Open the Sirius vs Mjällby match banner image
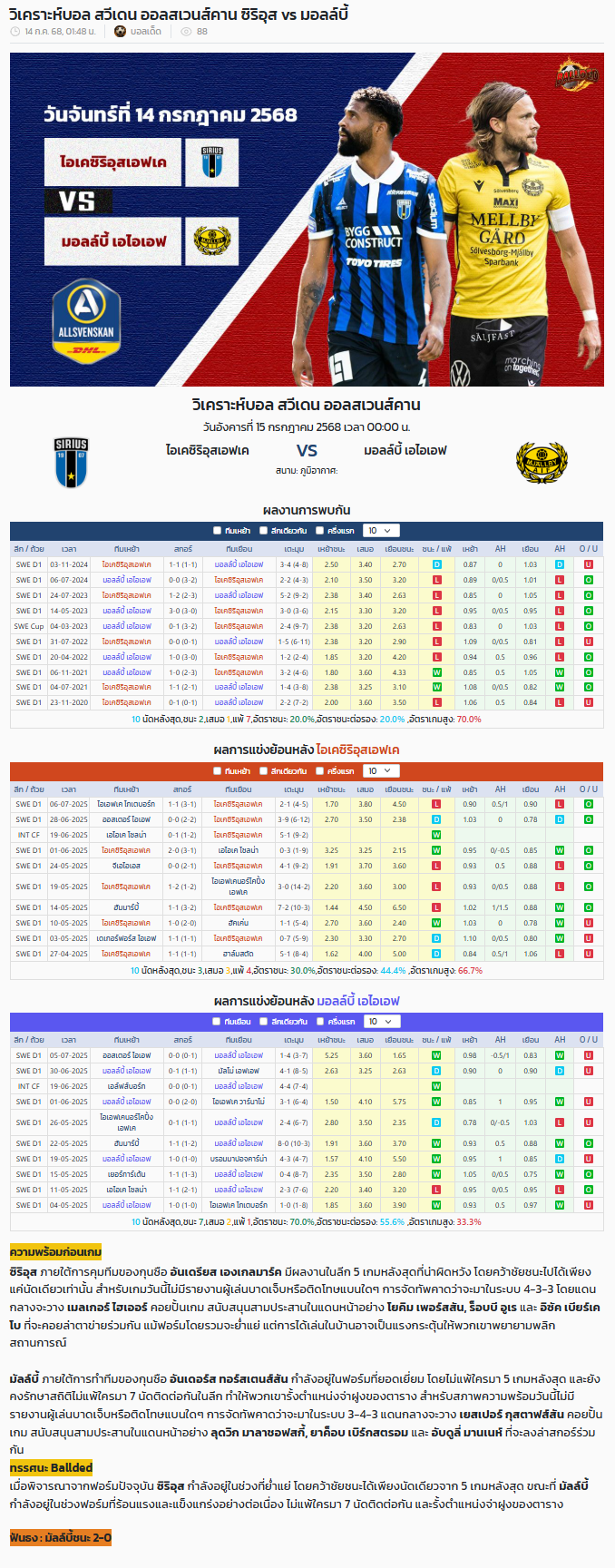Viewport: 615px width, 1568px height. (x=307, y=220)
